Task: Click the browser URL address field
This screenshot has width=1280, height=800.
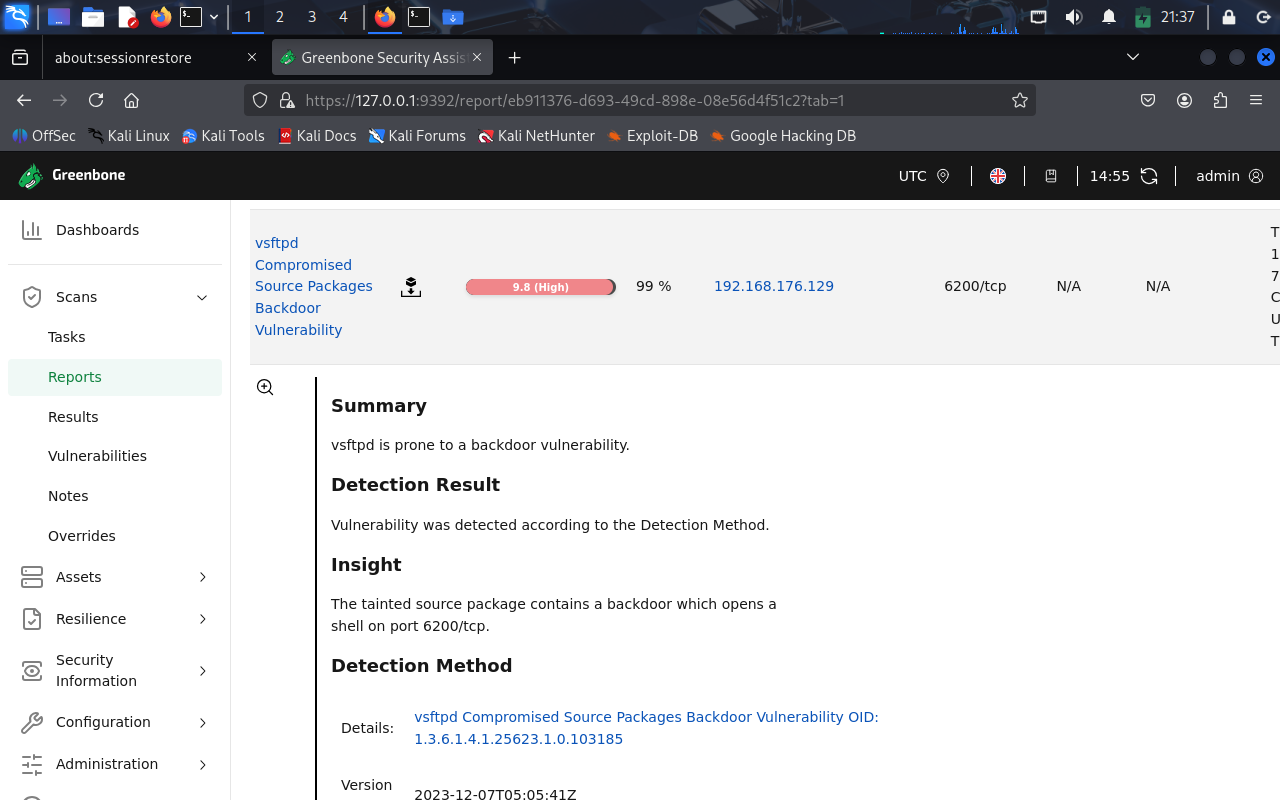Action: pyautogui.click(x=640, y=100)
